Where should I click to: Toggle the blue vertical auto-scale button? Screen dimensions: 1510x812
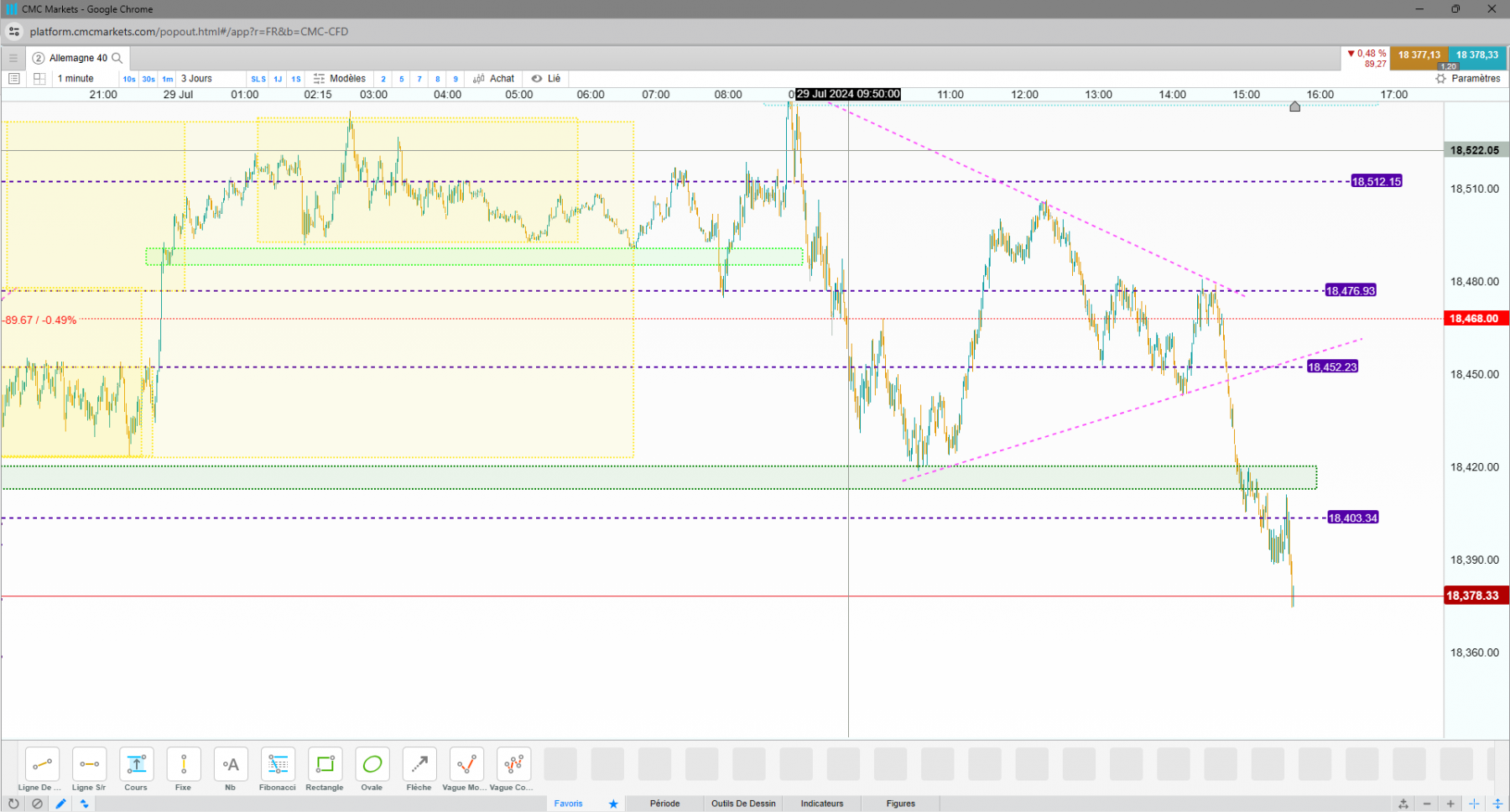click(1497, 804)
